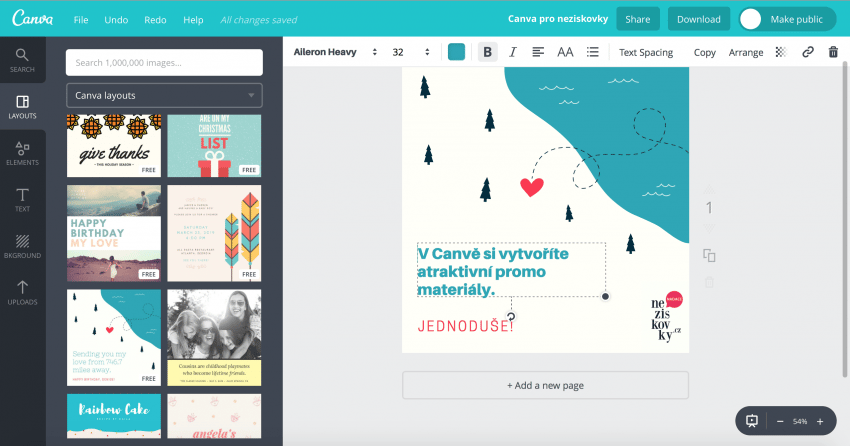The height and width of the screenshot is (446, 850).
Task: Open the Aileron Heavy font dropdown
Action: 335,52
